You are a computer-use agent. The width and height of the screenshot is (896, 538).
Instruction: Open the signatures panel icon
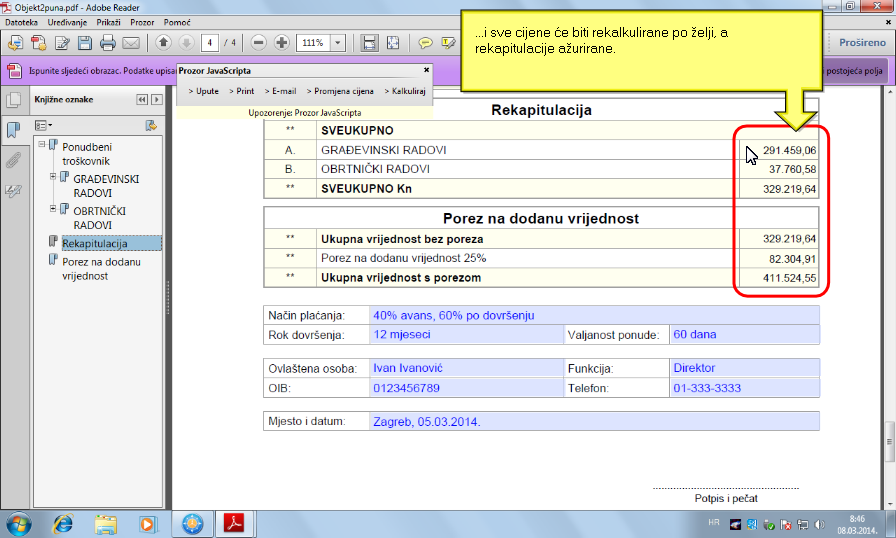14,191
